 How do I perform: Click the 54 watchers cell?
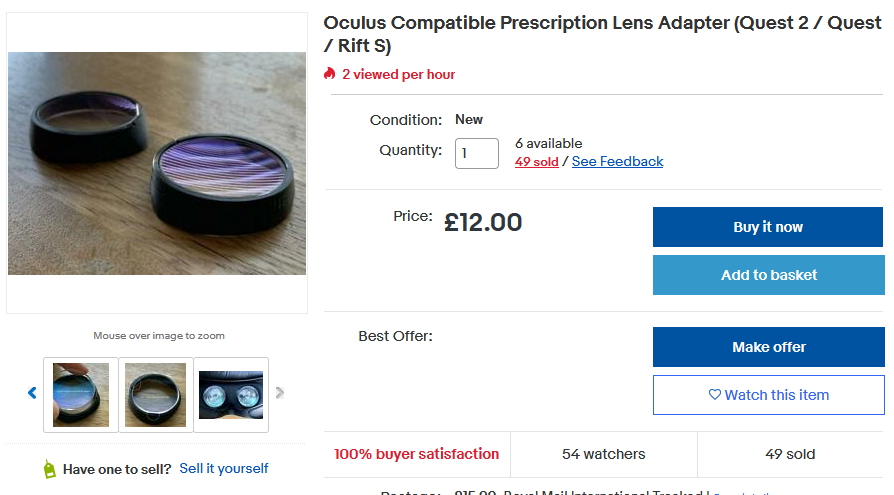click(x=603, y=454)
